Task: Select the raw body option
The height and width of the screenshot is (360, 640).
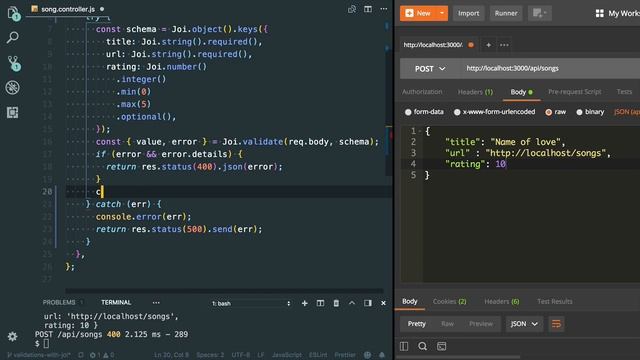Action: tap(549, 112)
